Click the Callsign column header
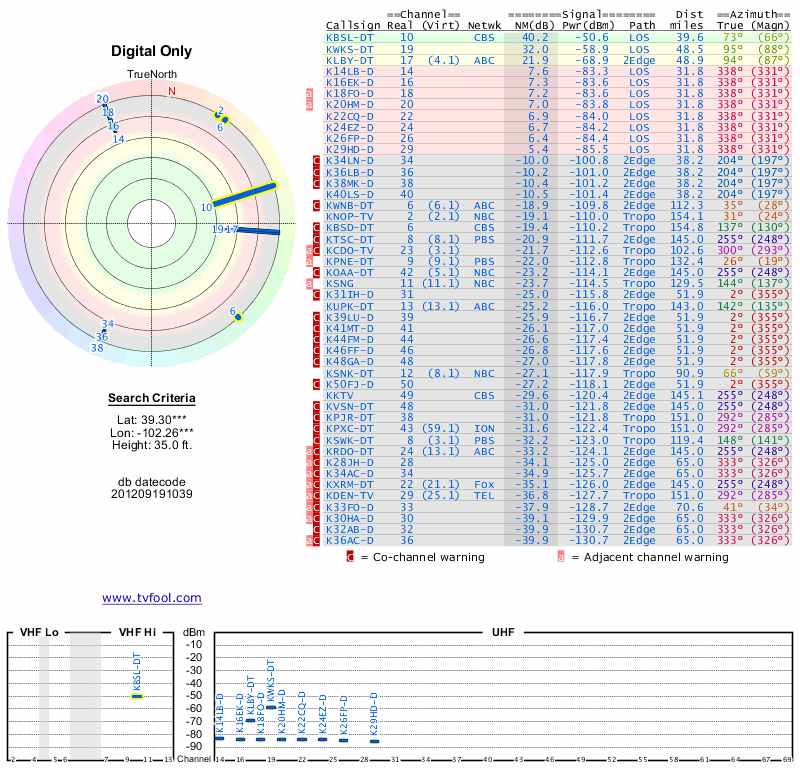Viewport: 800px width, 768px height. pyautogui.click(x=354, y=24)
